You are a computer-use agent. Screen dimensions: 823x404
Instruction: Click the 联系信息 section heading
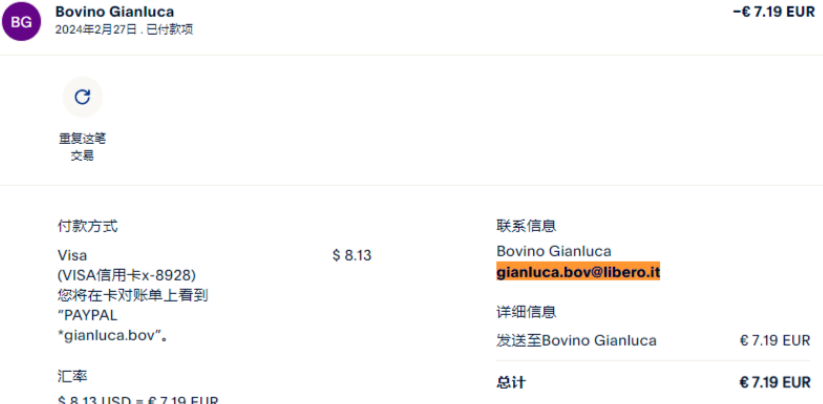526,226
